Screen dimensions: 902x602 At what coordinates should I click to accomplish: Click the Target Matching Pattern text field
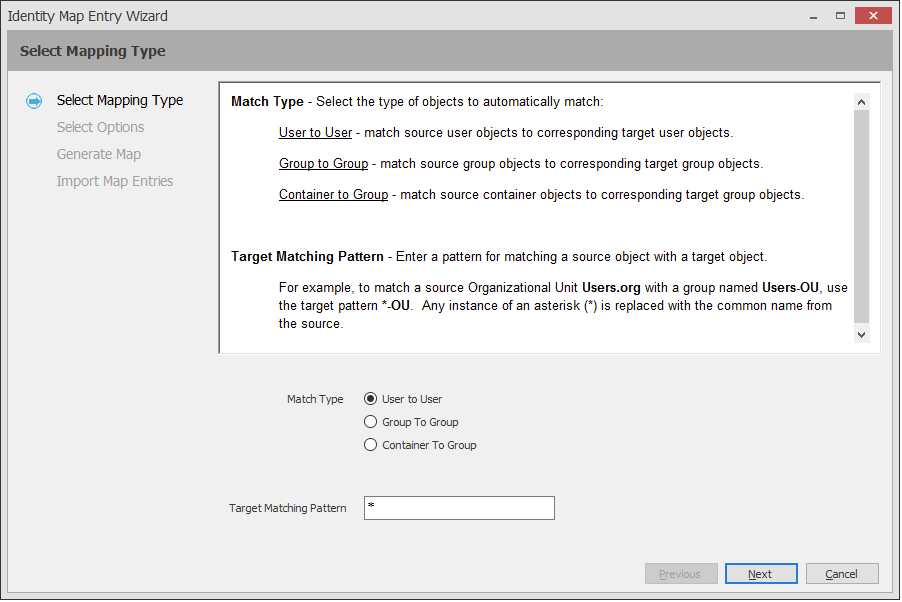pos(459,508)
